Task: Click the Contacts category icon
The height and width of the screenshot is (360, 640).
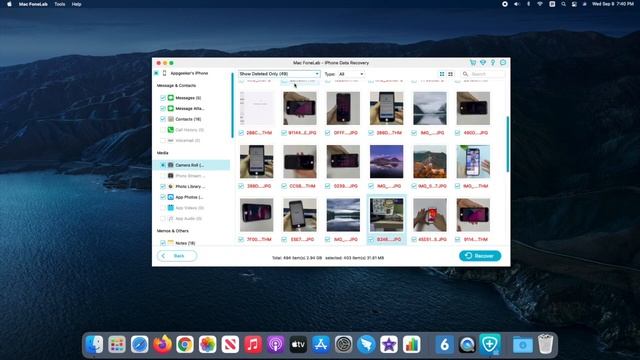Action: pos(171,119)
